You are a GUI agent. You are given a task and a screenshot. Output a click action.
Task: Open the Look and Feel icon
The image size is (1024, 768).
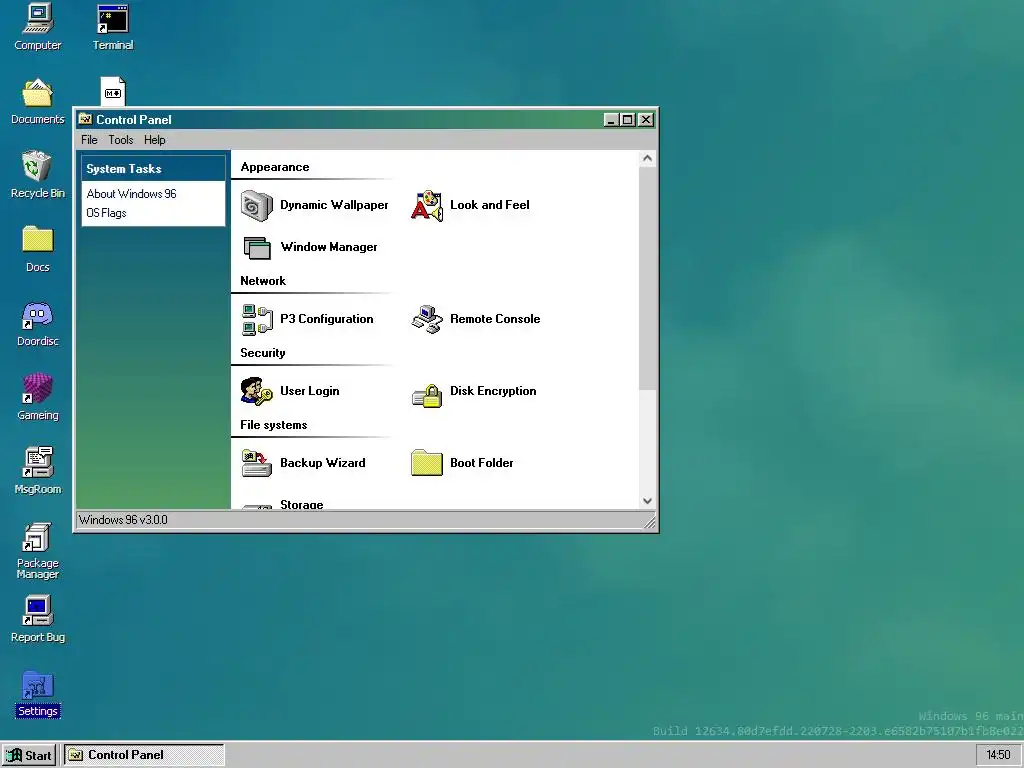[x=427, y=205]
